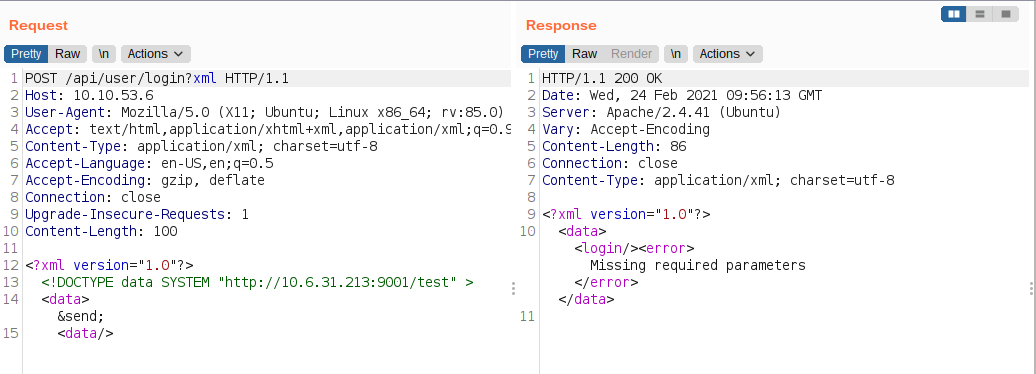Image resolution: width=1036 pixels, height=374 pixels.
Task: Click the <!DOCTYPE data SYSTEM line
Action: pyautogui.click(x=258, y=282)
